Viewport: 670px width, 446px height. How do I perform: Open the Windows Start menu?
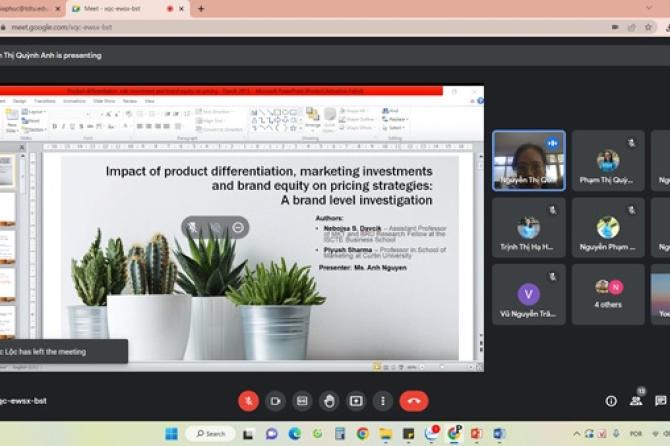(171, 434)
